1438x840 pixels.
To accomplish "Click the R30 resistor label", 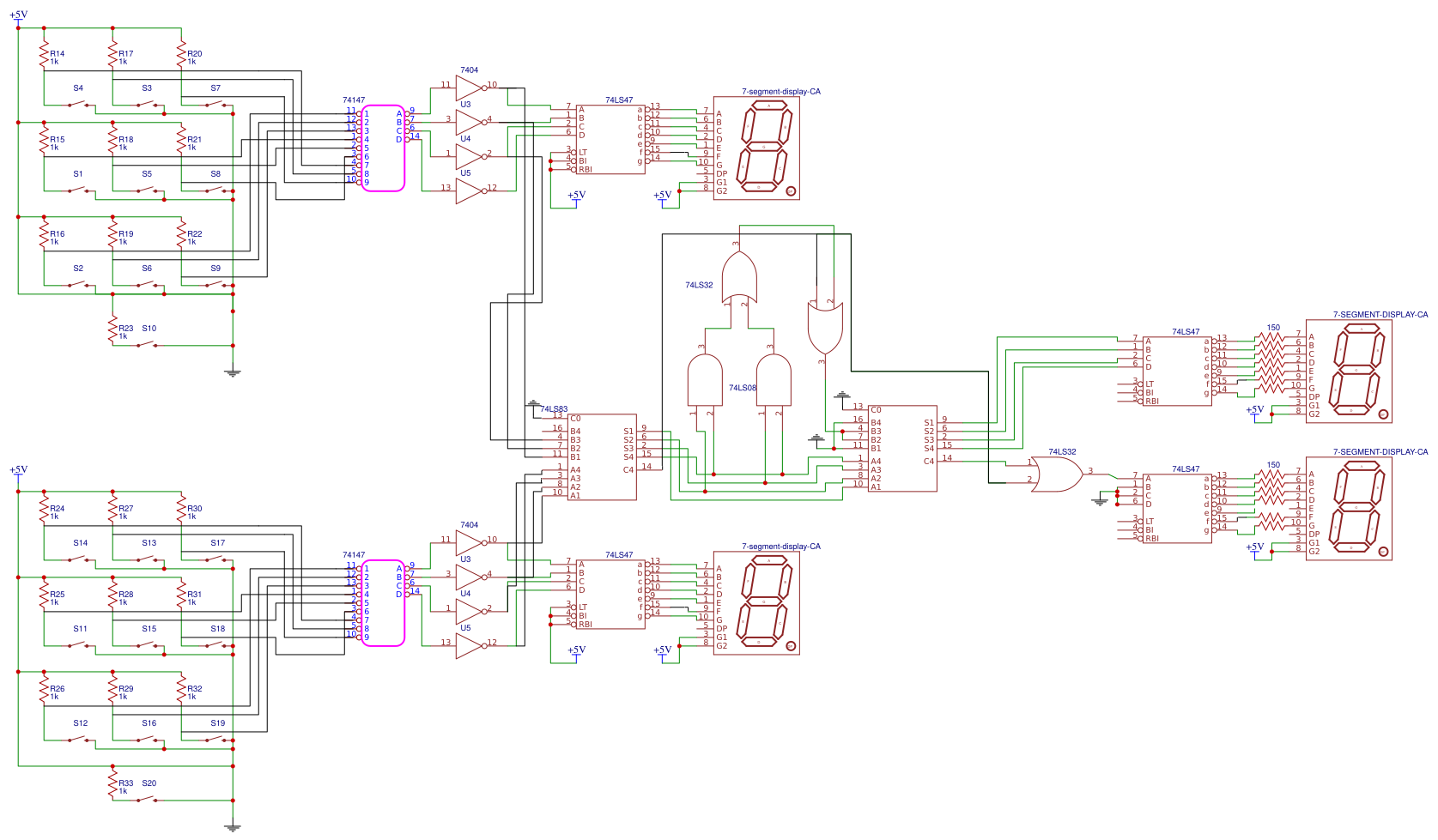I will 195,508.
